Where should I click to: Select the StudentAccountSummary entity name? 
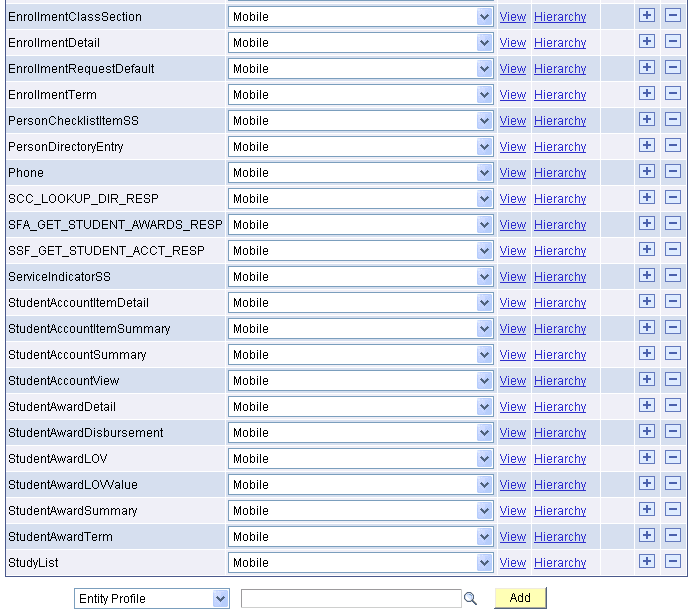pyautogui.click(x=77, y=355)
